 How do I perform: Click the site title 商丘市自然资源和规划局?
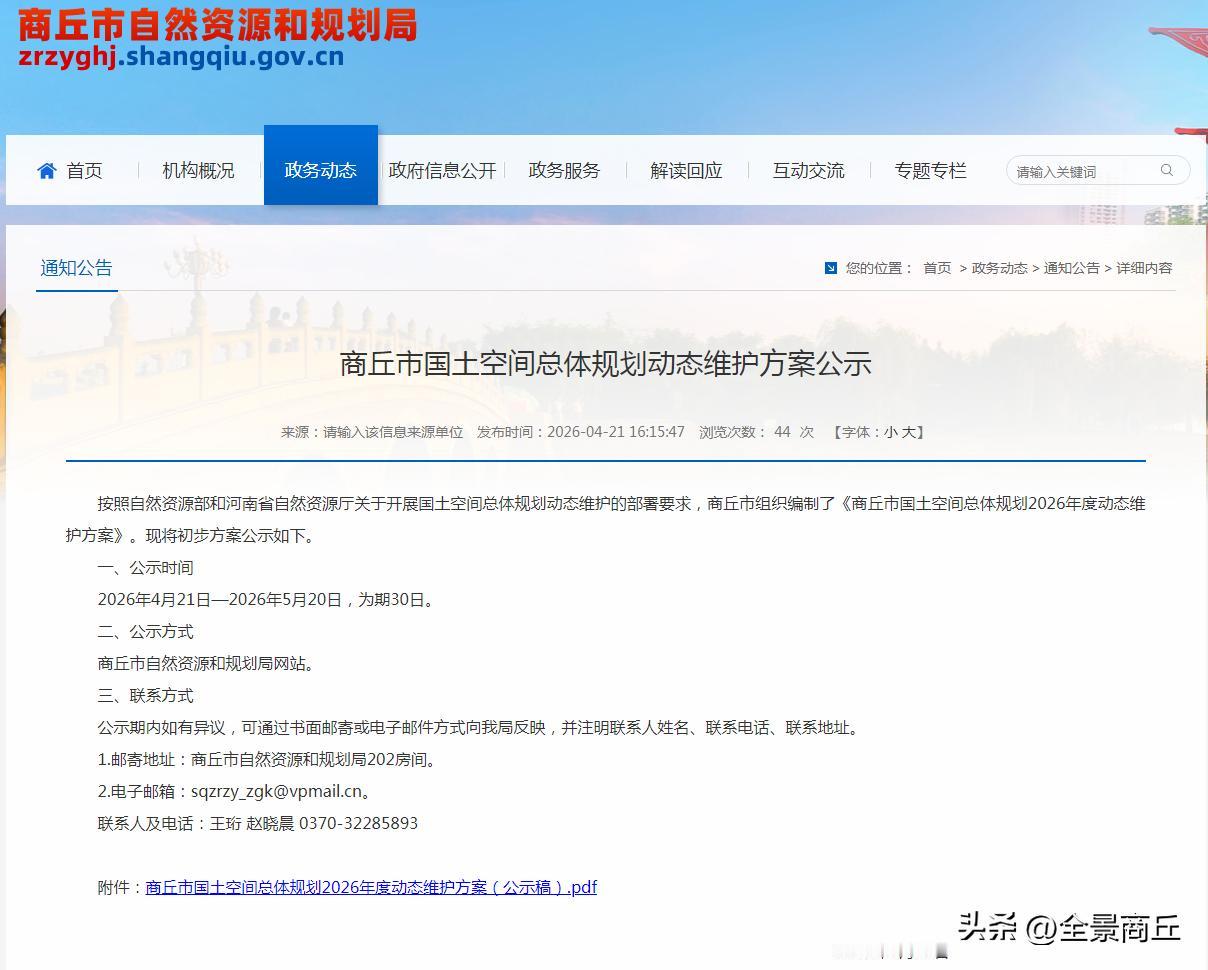tap(217, 24)
